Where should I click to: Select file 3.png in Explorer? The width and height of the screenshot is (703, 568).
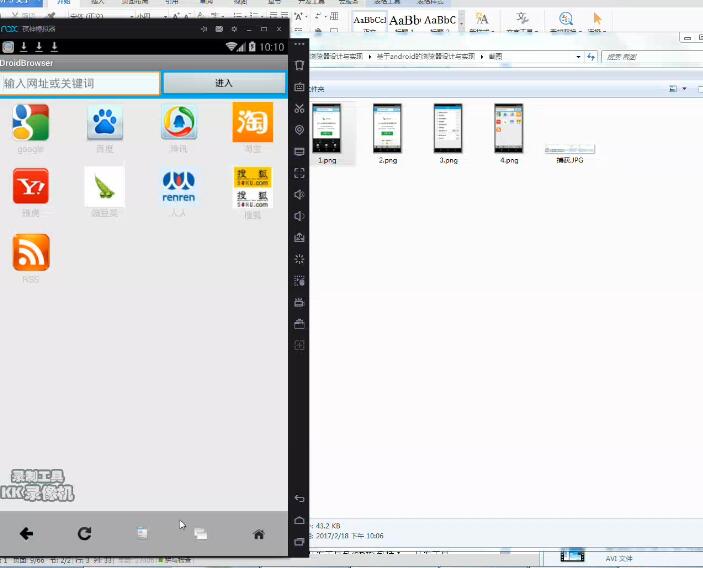[448, 134]
